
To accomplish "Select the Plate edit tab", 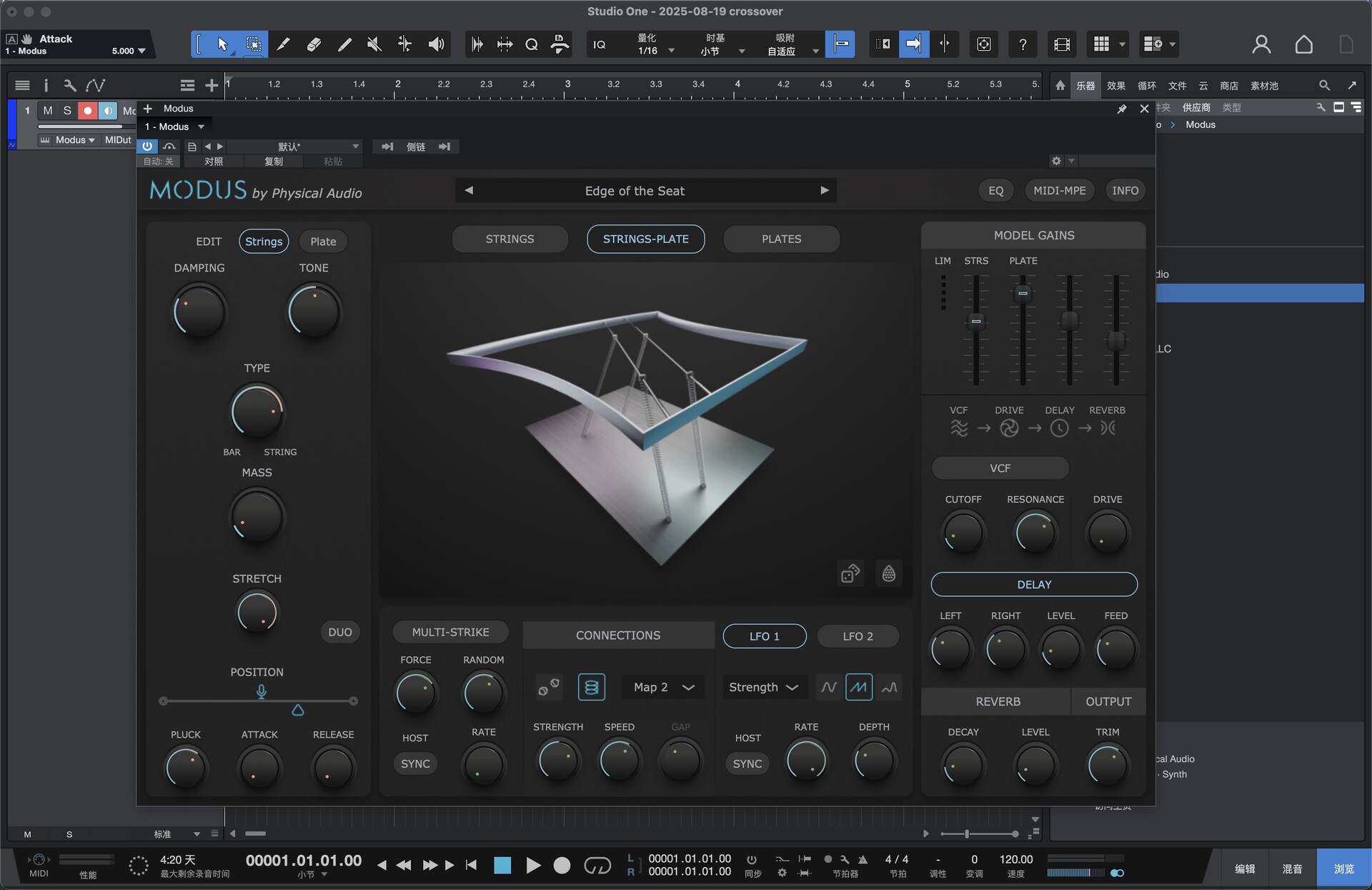I will click(x=323, y=242).
